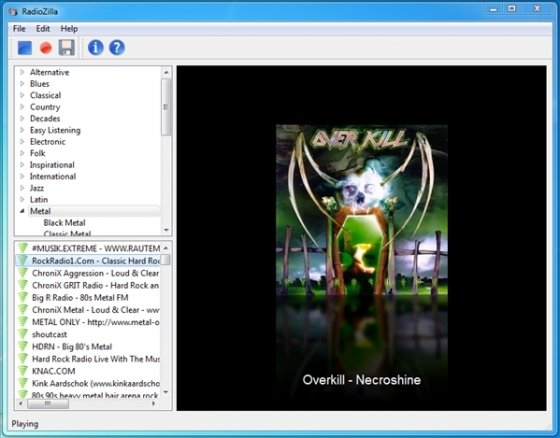Expand the Electronic genre
This screenshot has height=438, width=560.
(x=22, y=141)
